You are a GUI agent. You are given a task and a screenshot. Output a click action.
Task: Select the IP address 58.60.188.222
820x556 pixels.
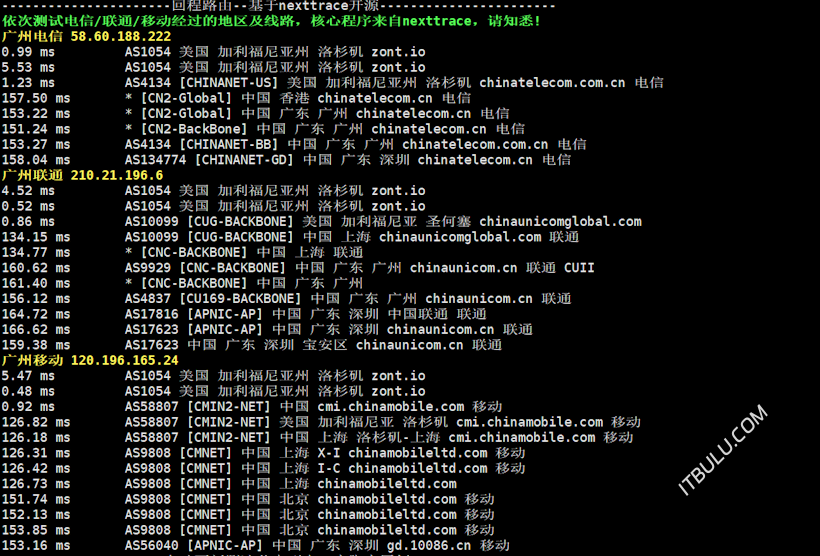pyautogui.click(x=121, y=37)
